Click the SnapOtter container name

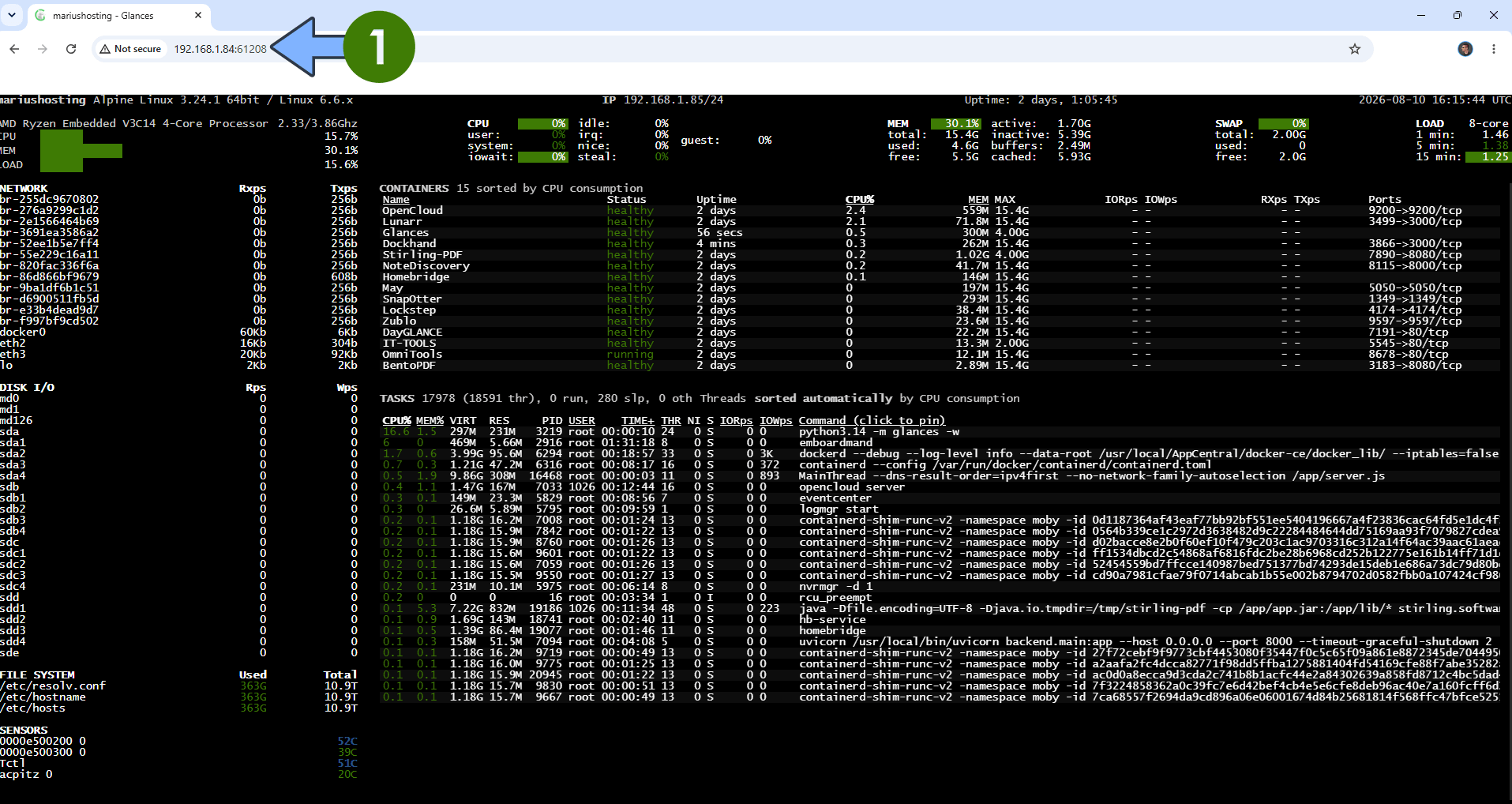[x=412, y=299]
